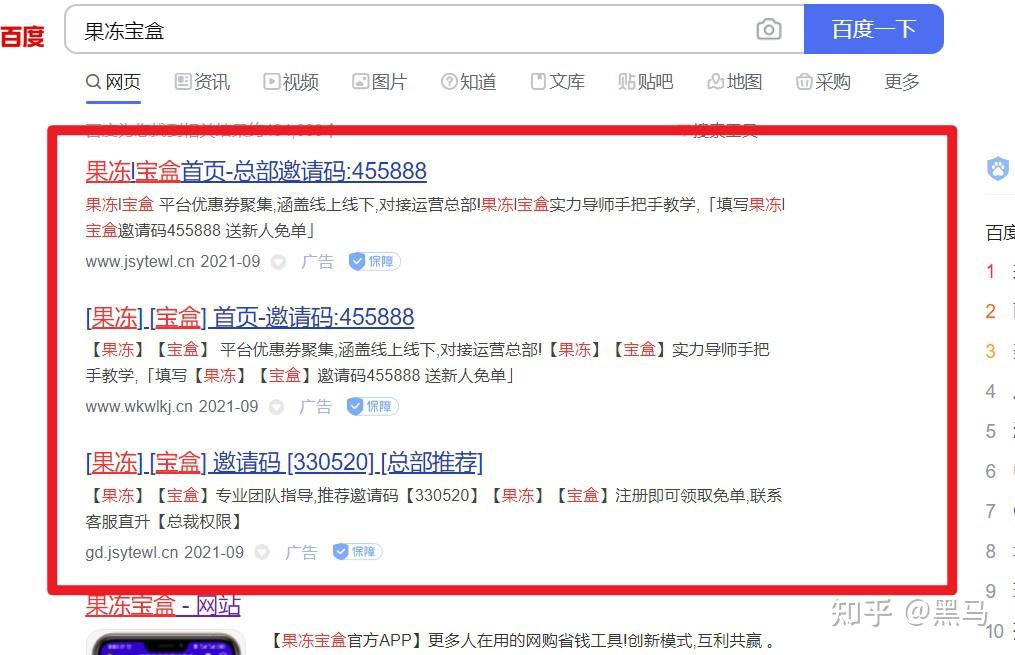The height and width of the screenshot is (655, 1015).
Task: Open the 更多 menu
Action: tap(902, 82)
